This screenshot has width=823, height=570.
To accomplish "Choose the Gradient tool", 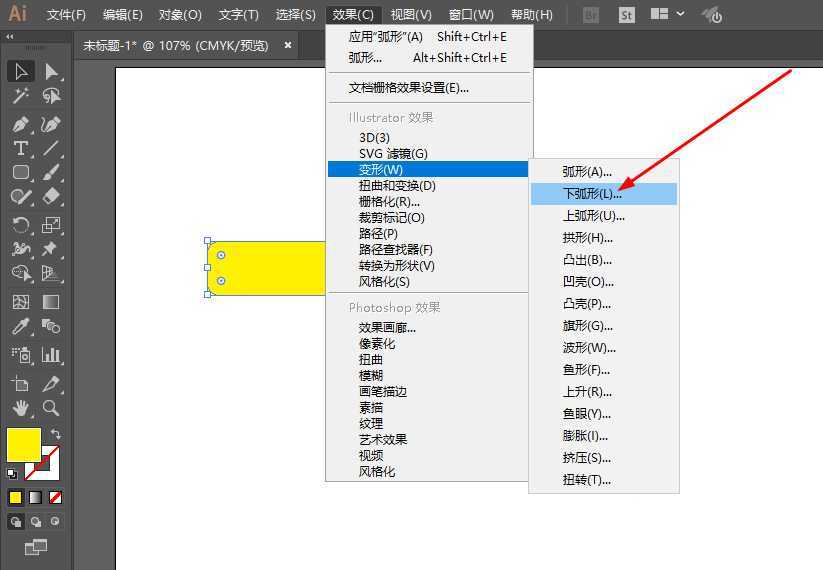I will click(51, 302).
